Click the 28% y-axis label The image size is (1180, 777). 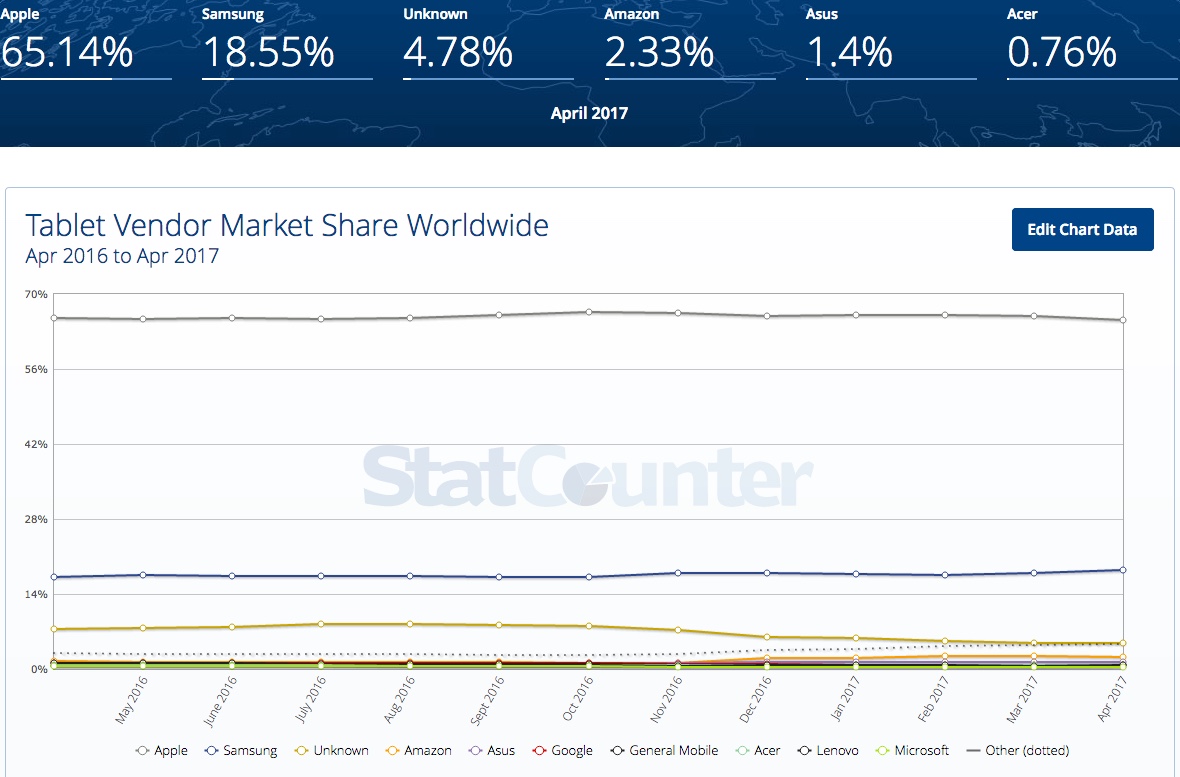coord(36,520)
